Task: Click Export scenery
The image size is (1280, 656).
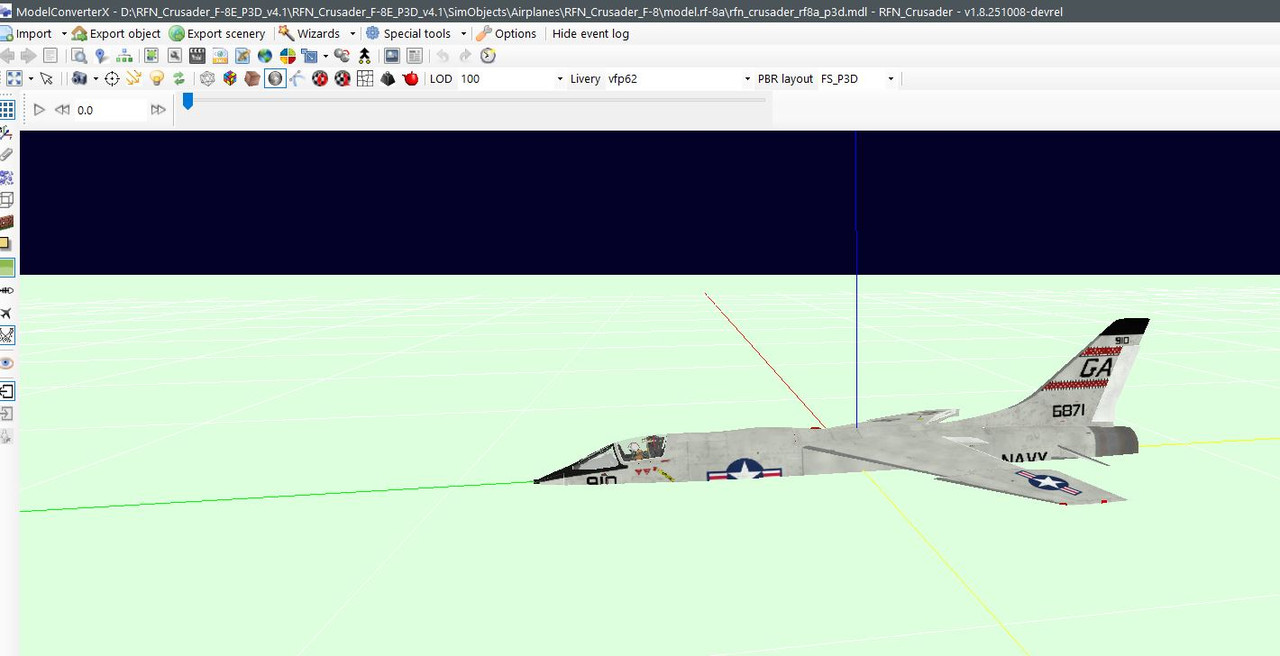Action: click(x=217, y=33)
